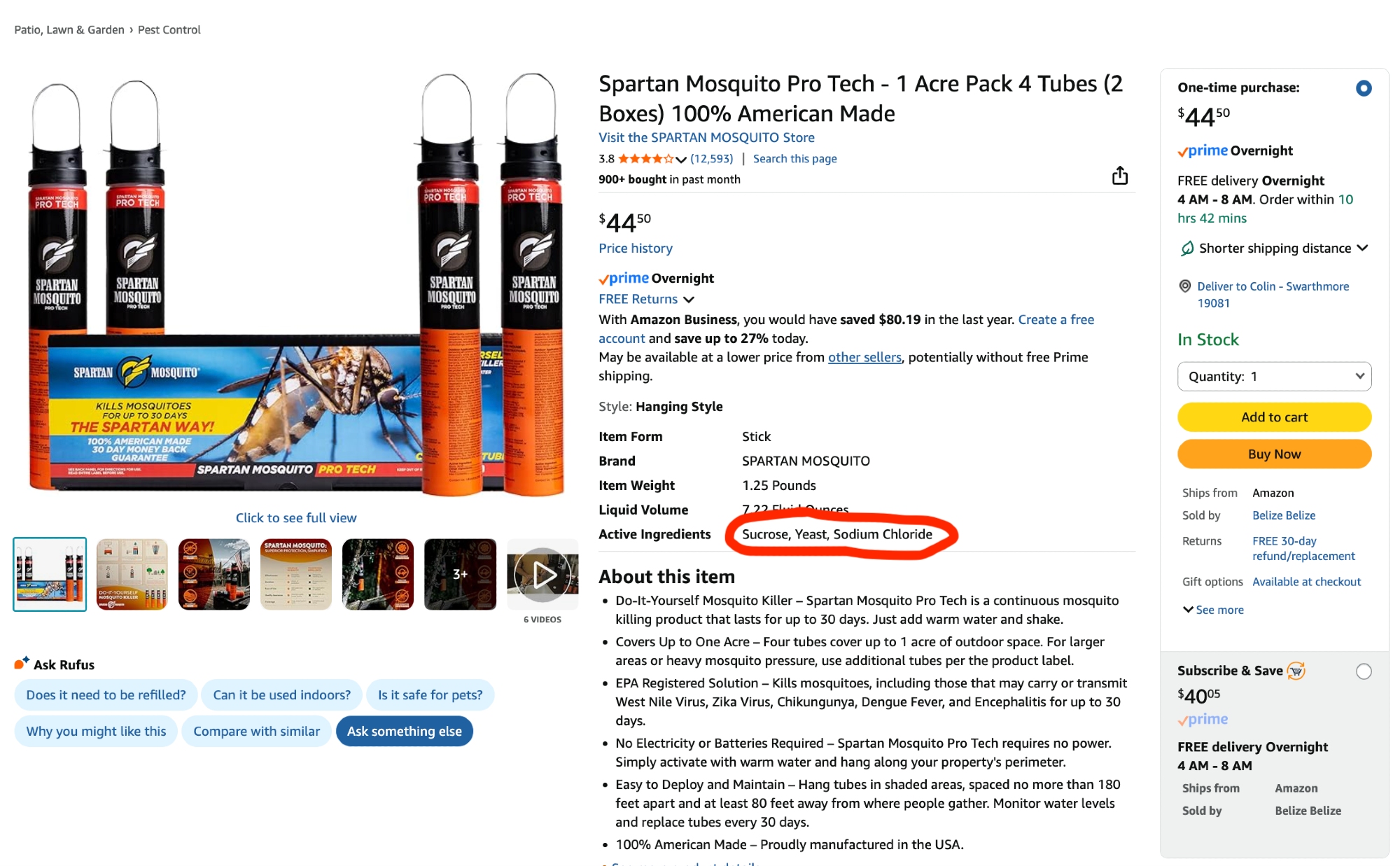1400x866 pixels.
Task: Open the star rating popover arrow
Action: point(681,160)
